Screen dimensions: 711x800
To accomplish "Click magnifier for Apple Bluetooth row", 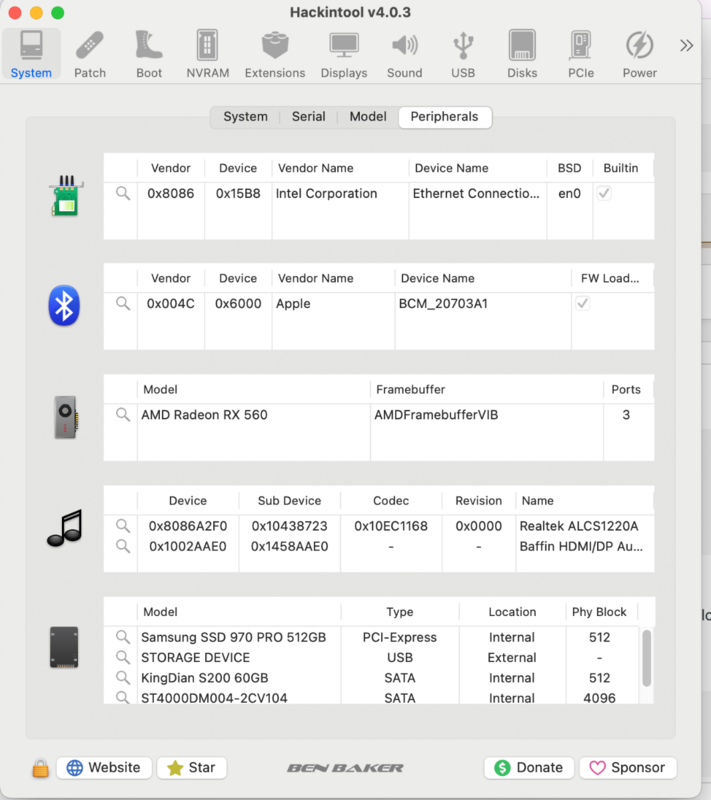I will 123,304.
